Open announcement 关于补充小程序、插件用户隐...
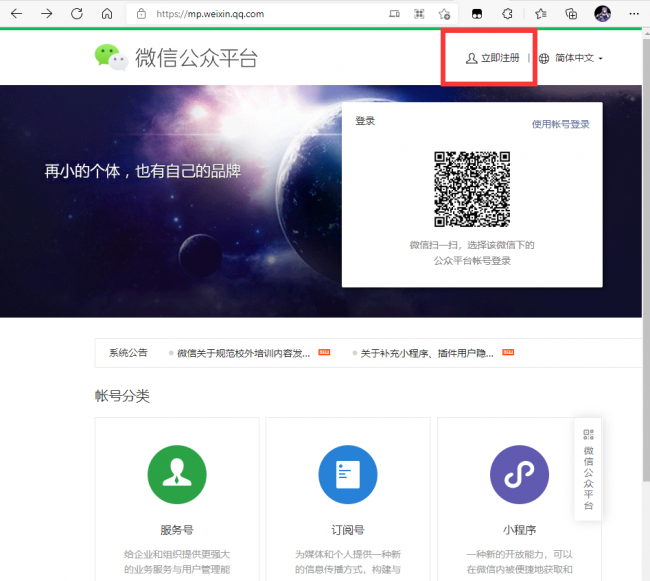 point(427,353)
